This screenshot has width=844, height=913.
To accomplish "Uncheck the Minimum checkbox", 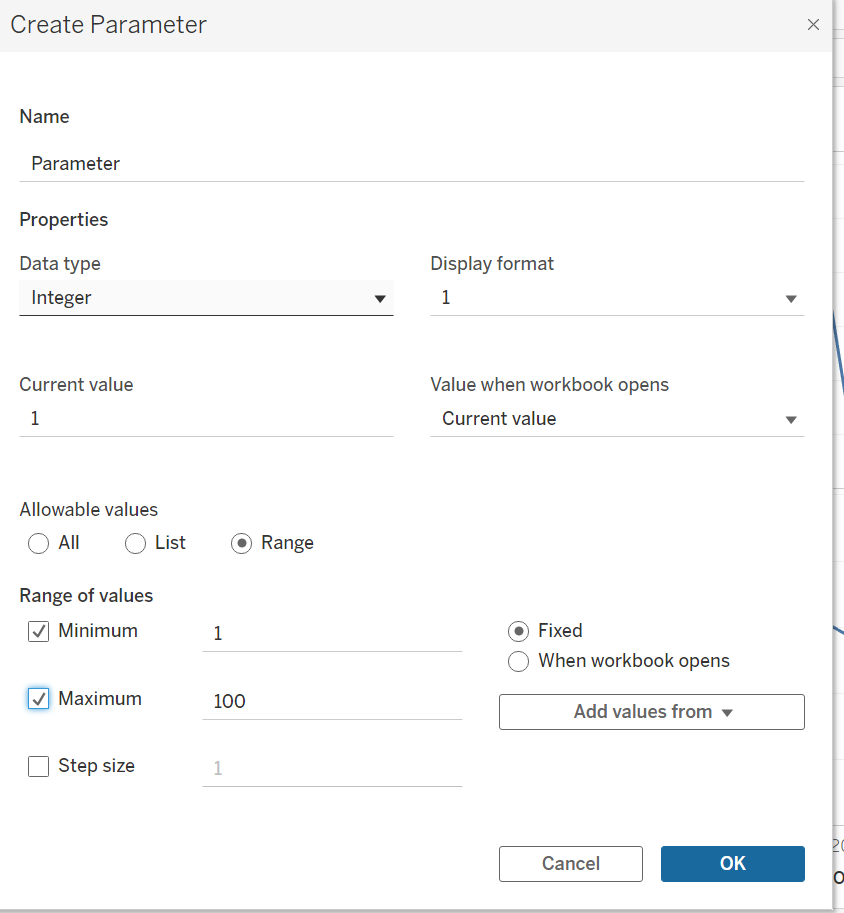I will coord(39,632).
